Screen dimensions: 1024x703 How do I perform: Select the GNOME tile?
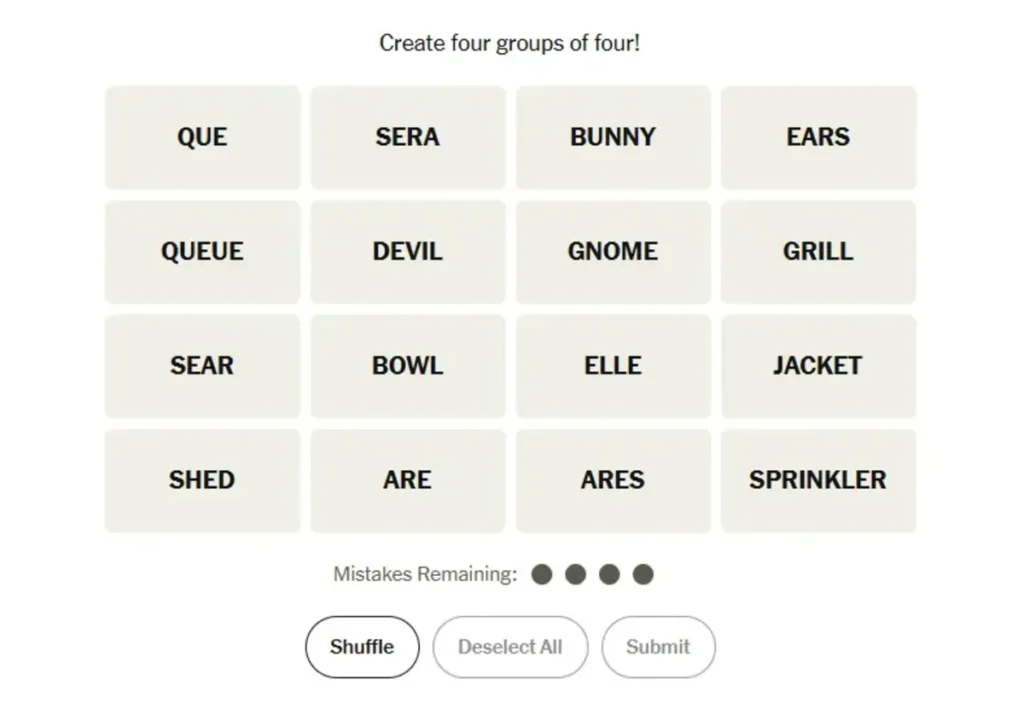point(613,251)
